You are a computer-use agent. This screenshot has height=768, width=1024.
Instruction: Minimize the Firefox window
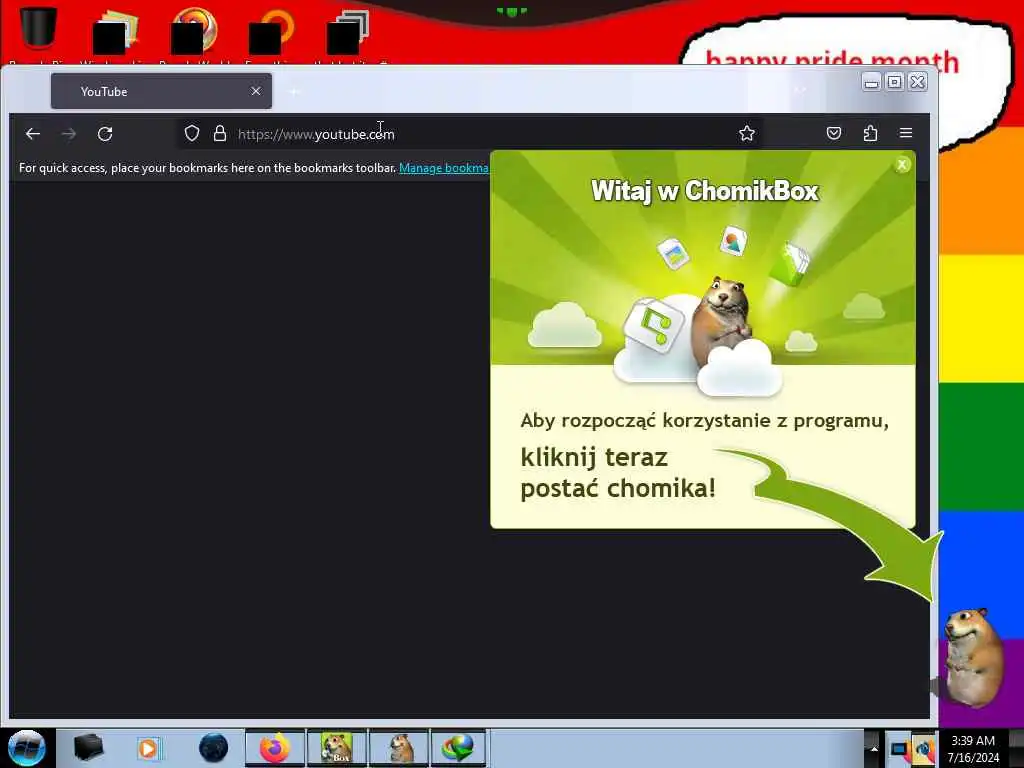point(871,82)
